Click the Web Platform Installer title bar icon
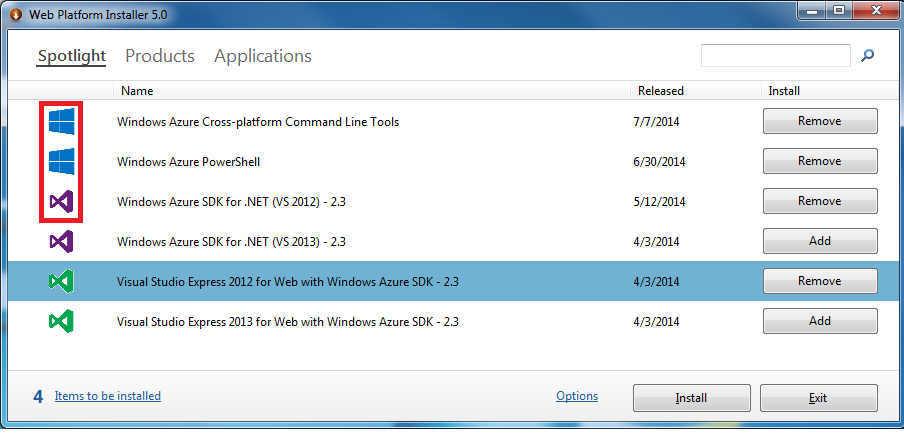 pos(16,14)
